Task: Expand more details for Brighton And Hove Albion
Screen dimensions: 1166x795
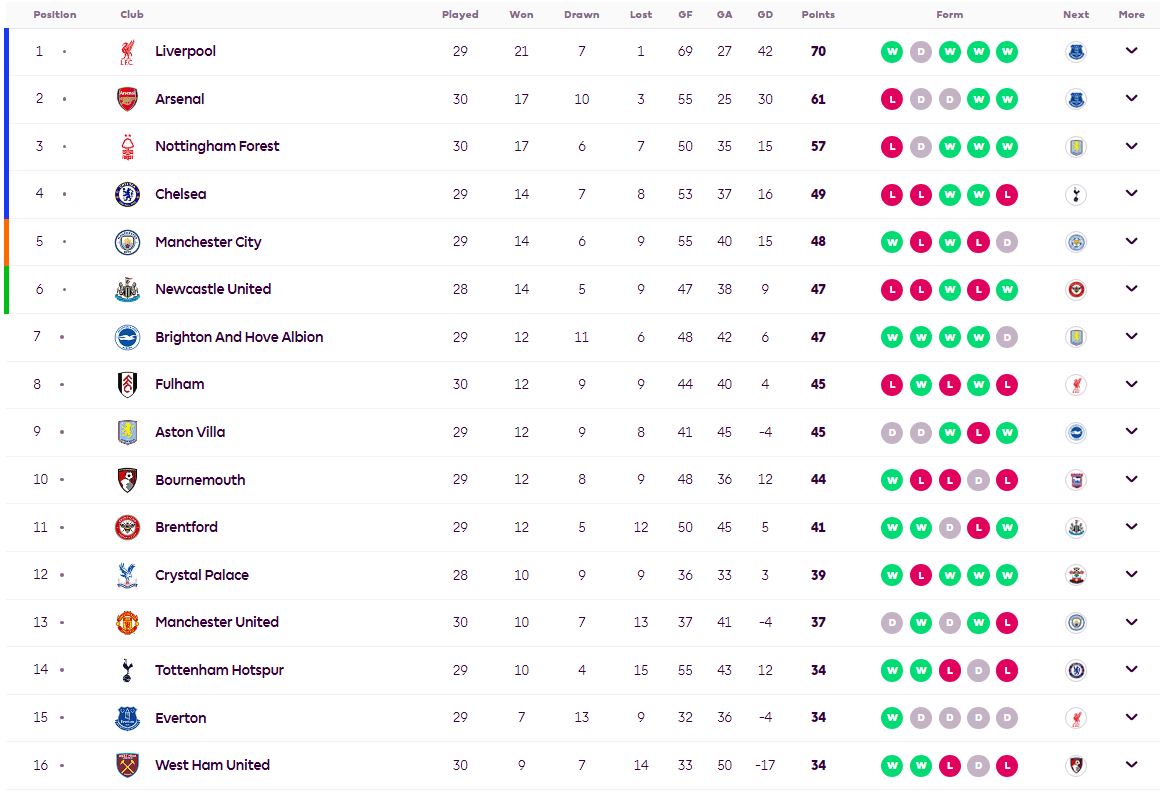Action: [1131, 337]
